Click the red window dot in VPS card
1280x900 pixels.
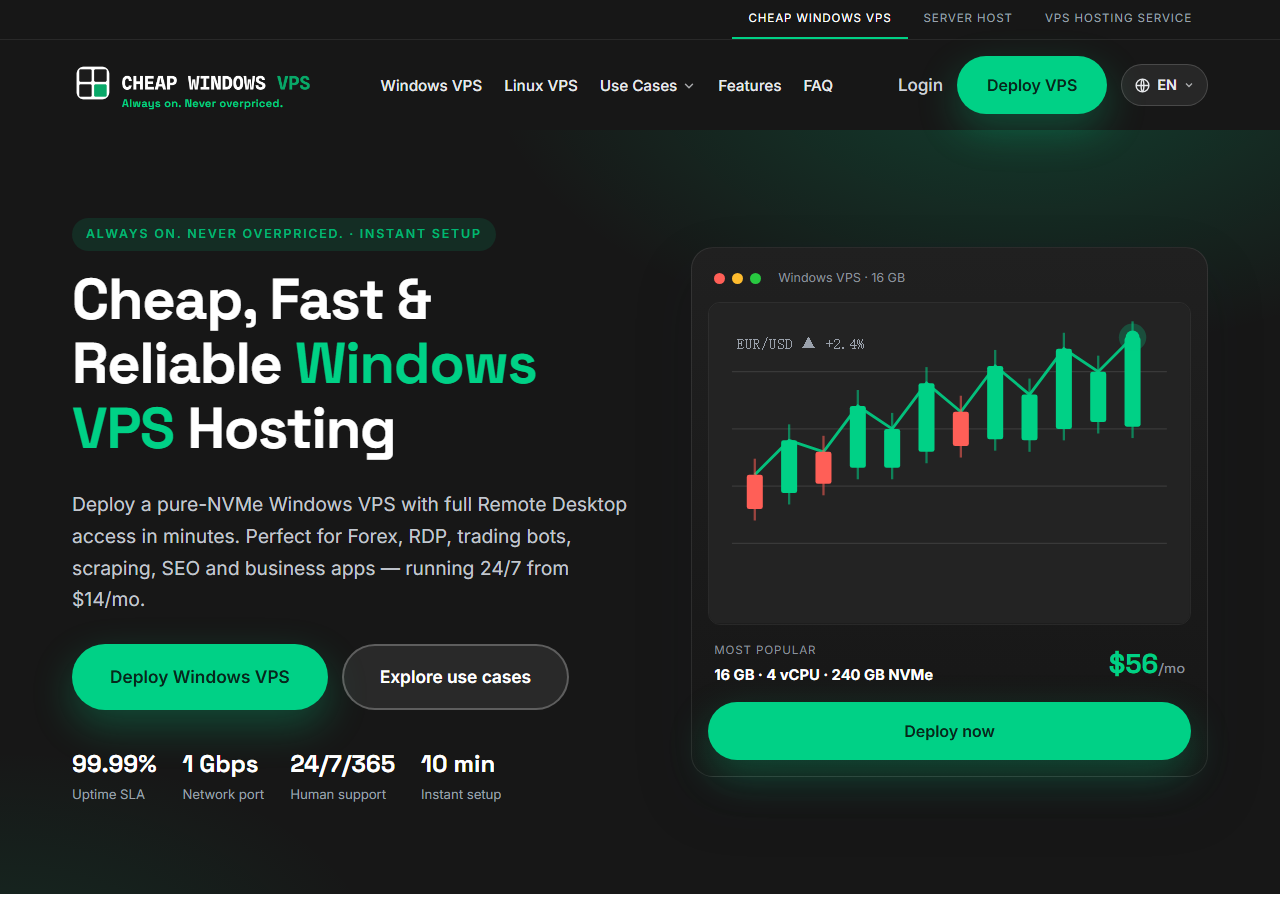coord(719,278)
